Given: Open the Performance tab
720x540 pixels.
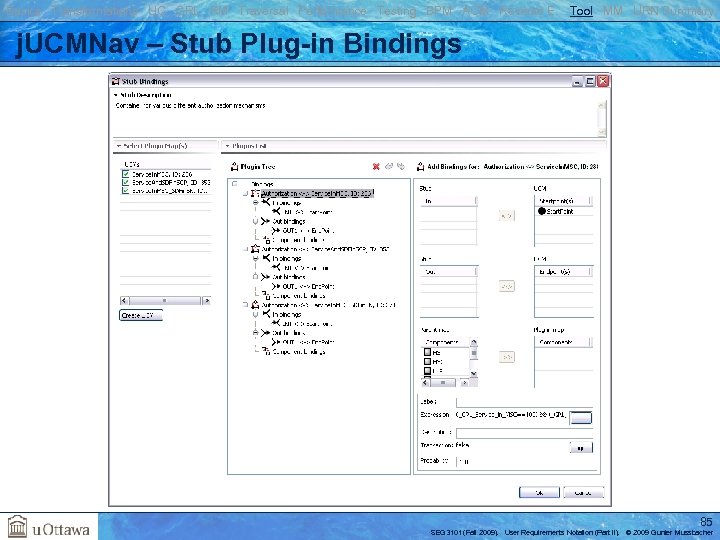Looking at the screenshot, I should coord(332,11).
